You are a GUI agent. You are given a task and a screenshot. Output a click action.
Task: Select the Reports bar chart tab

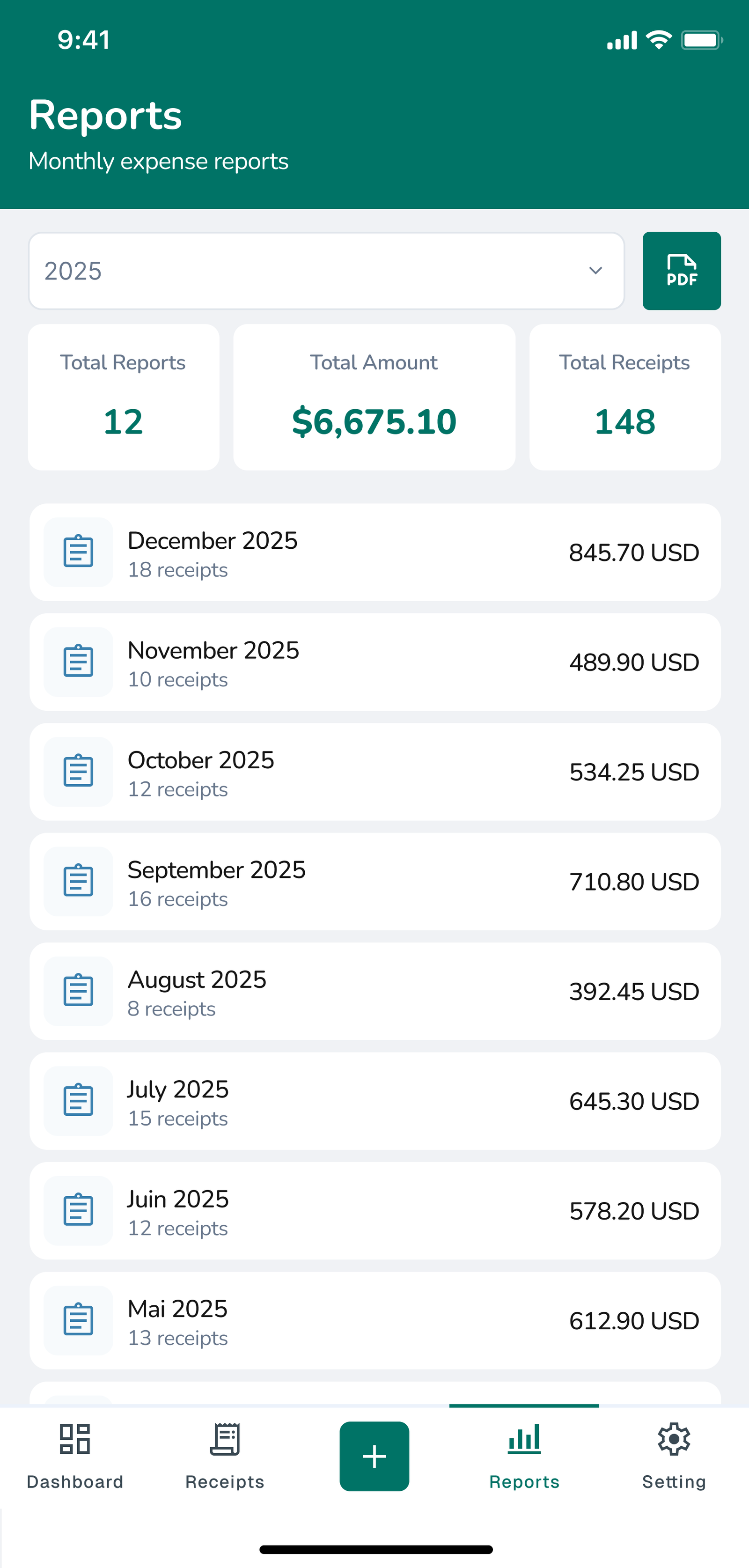click(524, 1455)
